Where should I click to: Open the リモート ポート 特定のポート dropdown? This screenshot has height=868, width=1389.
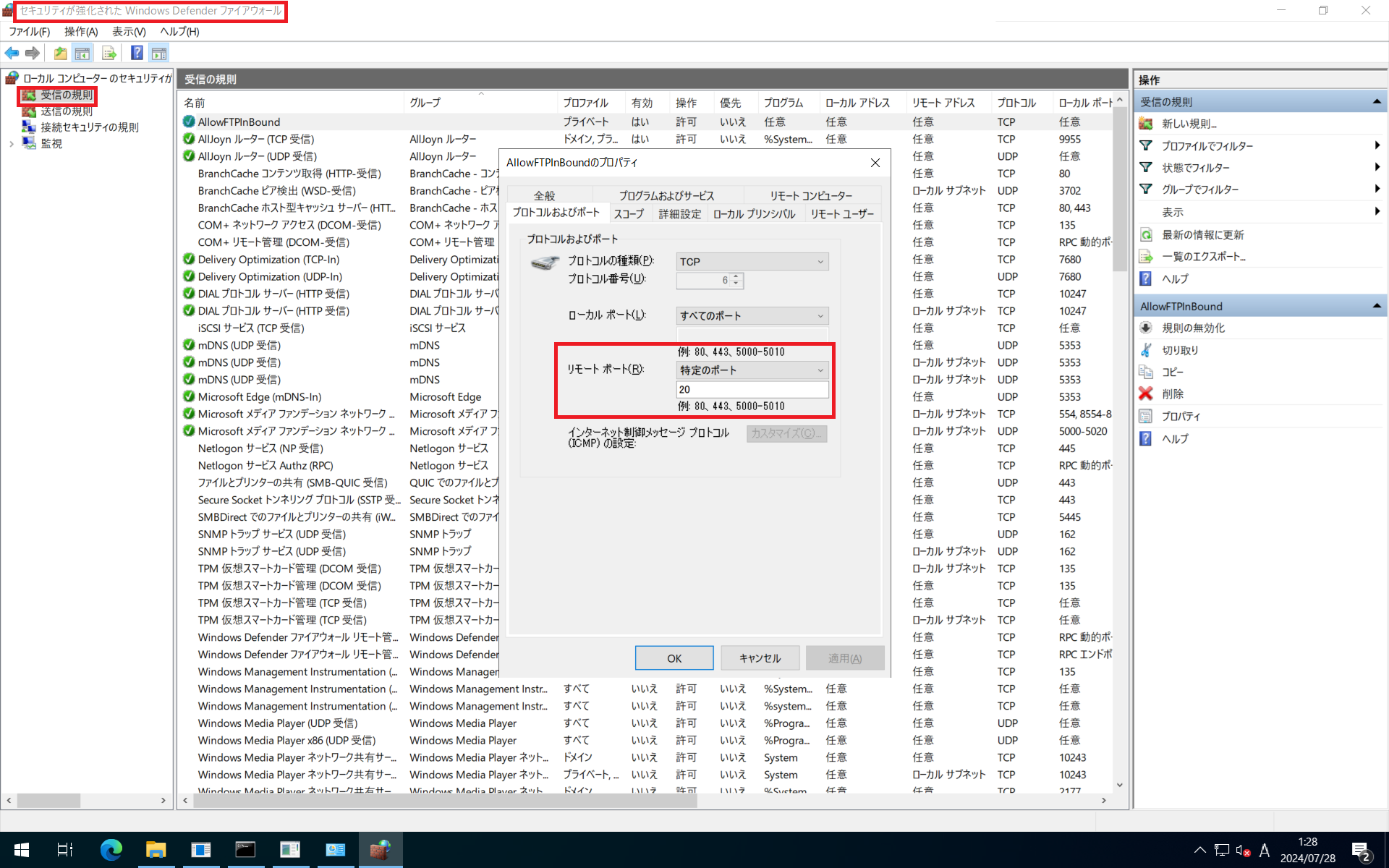coord(752,370)
